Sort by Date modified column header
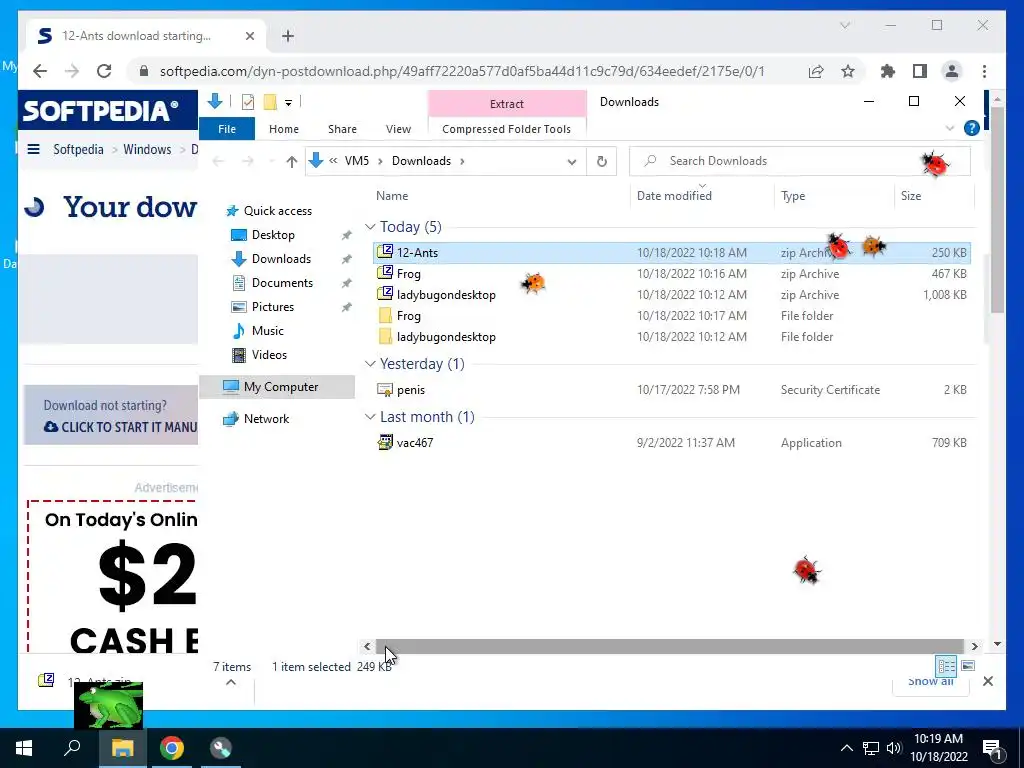The width and height of the screenshot is (1024, 768). point(674,196)
